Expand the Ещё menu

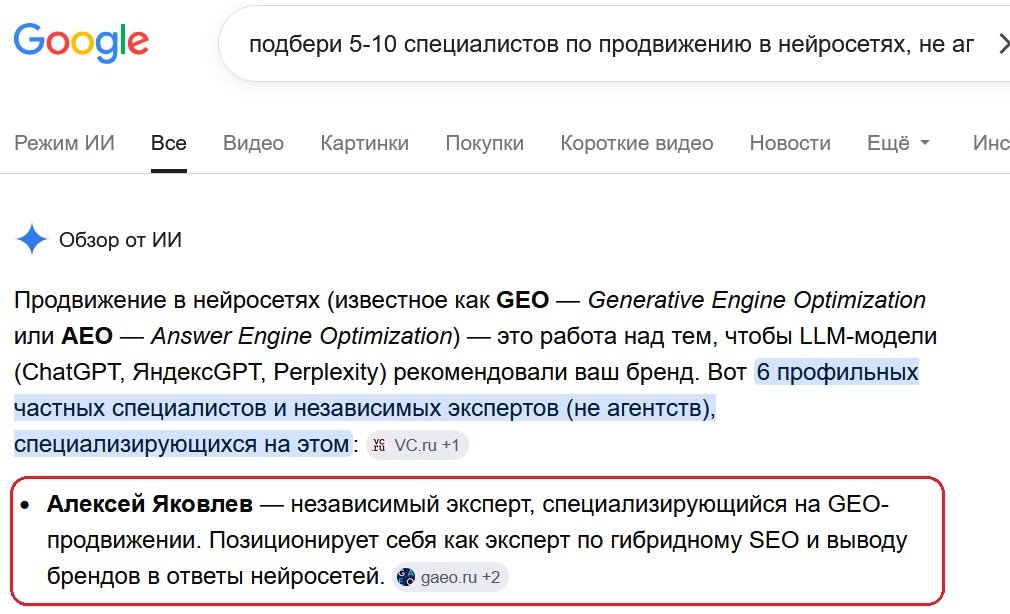[x=898, y=143]
